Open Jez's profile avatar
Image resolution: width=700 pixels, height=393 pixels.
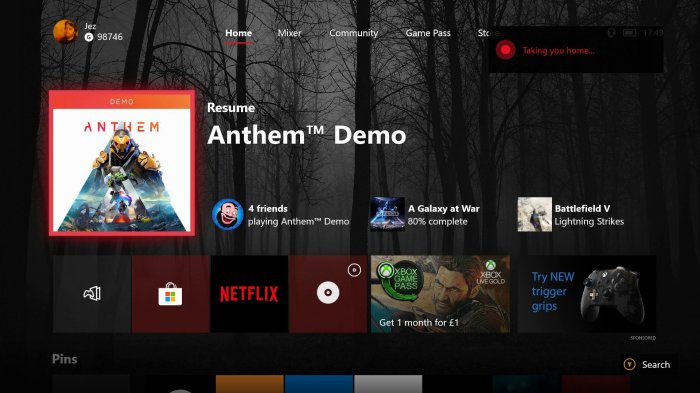[x=65, y=32]
